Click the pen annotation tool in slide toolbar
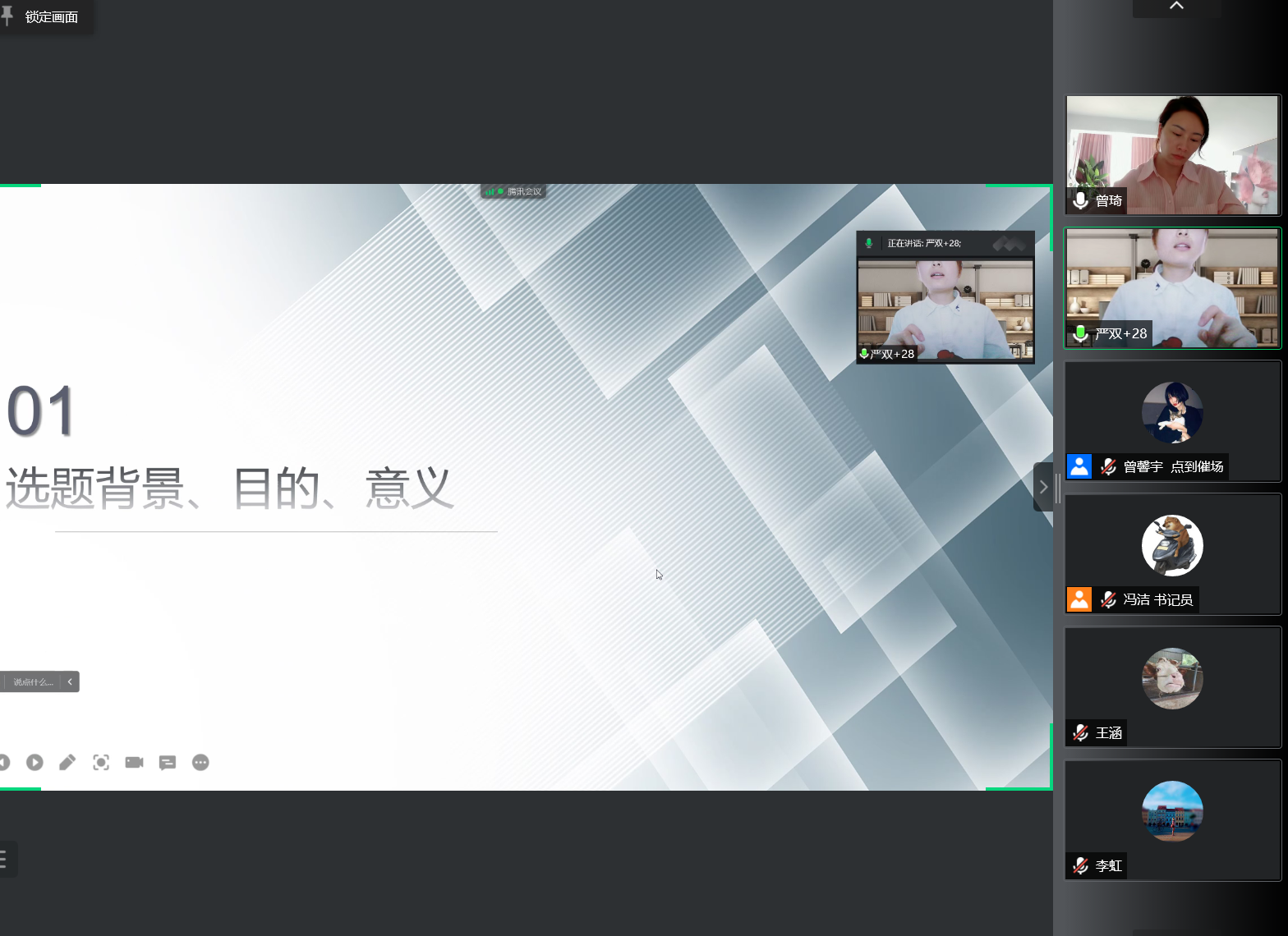 point(67,763)
